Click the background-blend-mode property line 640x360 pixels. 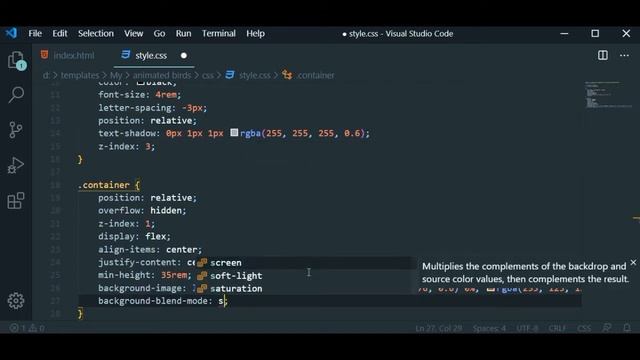tap(163, 301)
